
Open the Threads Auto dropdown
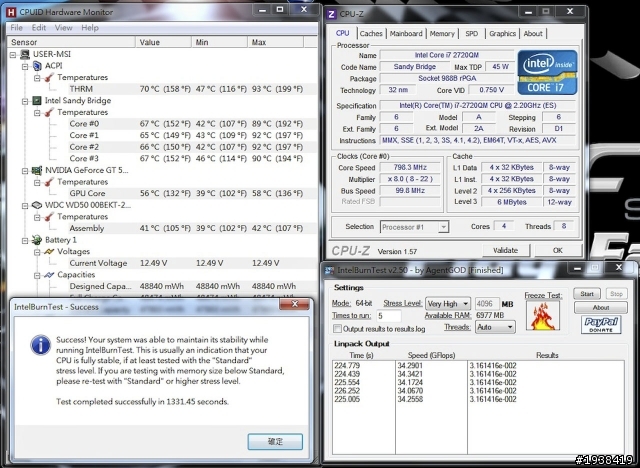coord(495,327)
